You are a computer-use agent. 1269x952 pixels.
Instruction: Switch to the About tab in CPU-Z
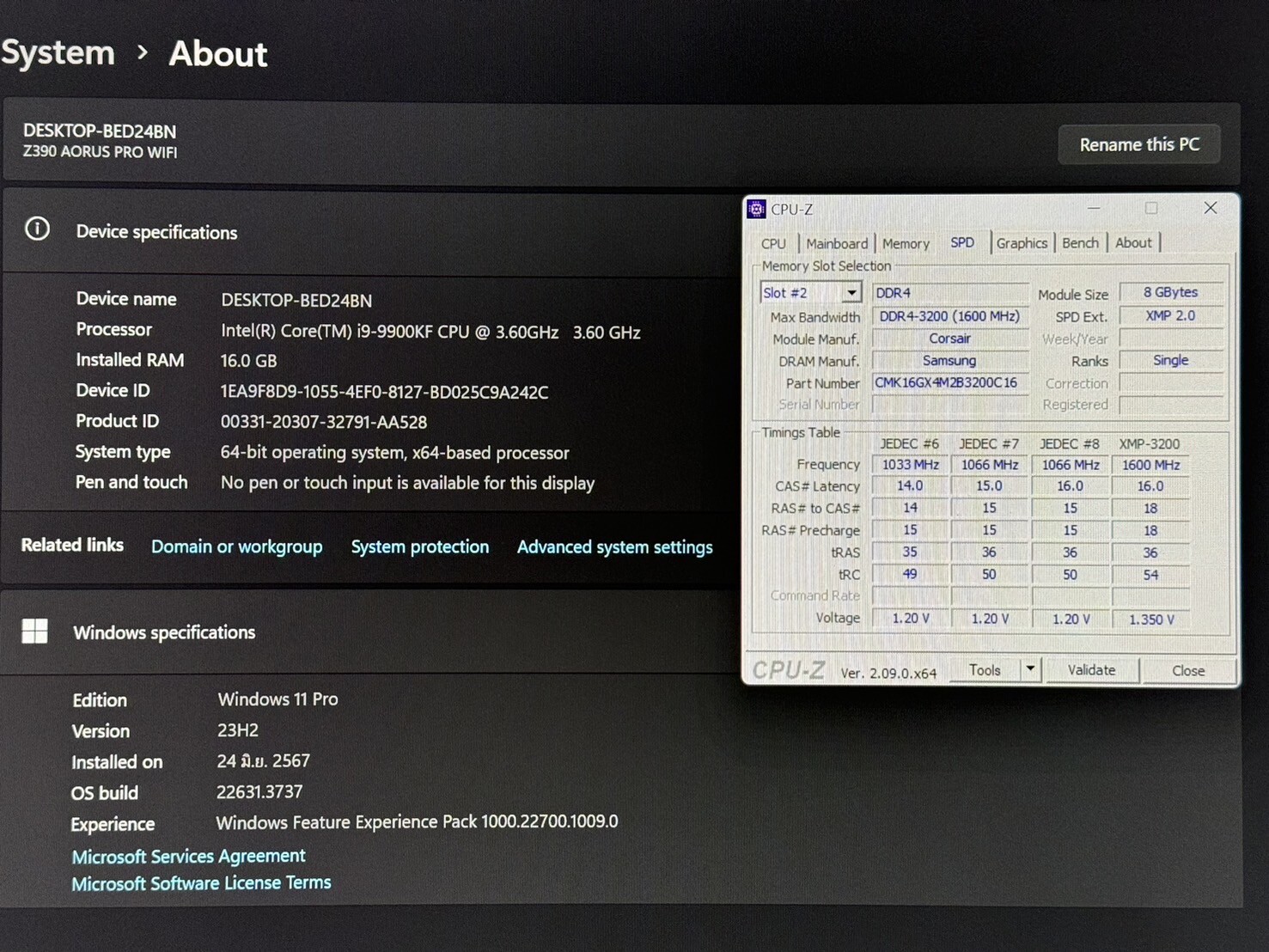coord(1133,243)
